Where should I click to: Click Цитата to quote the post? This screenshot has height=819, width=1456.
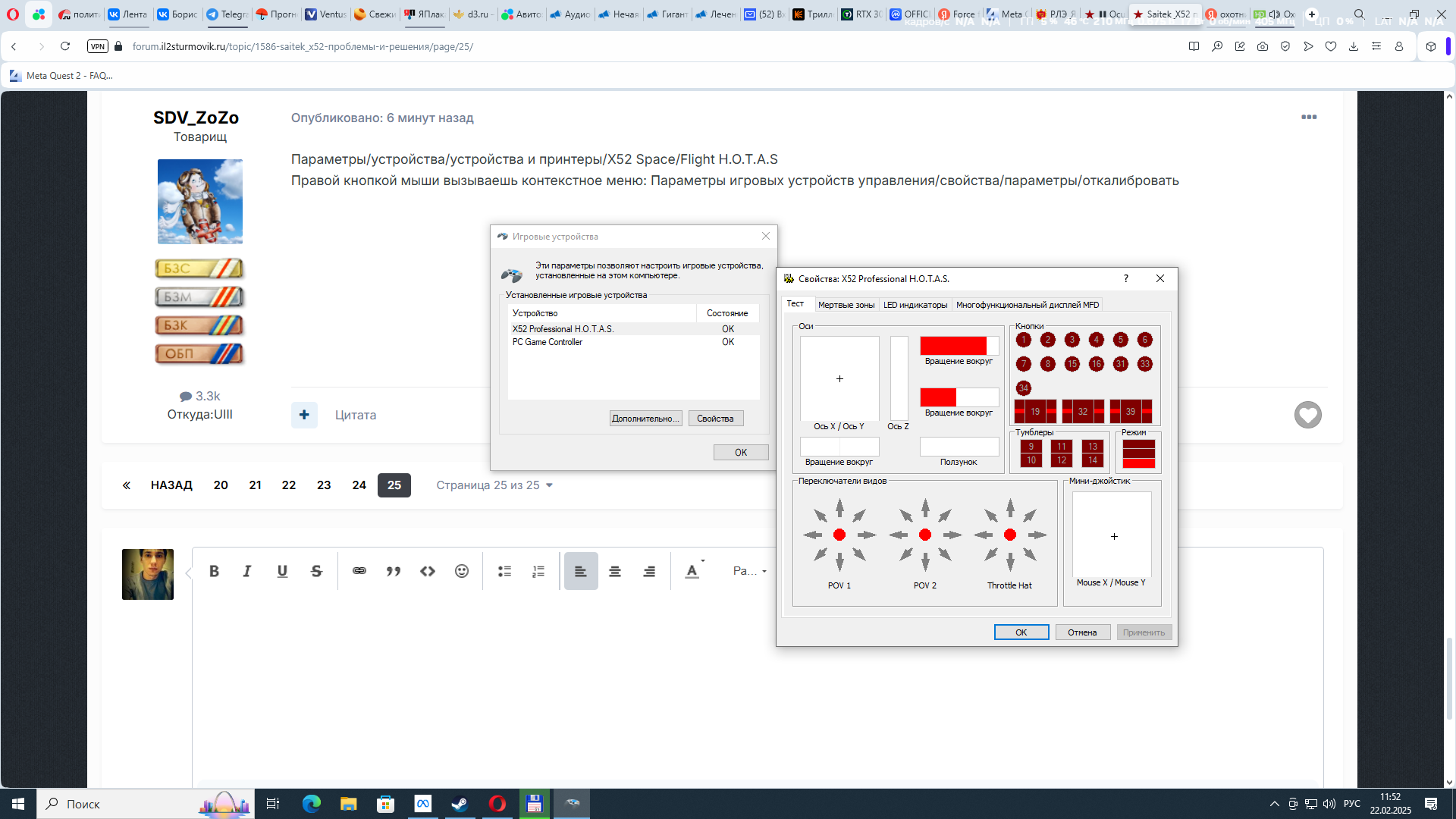[356, 415]
